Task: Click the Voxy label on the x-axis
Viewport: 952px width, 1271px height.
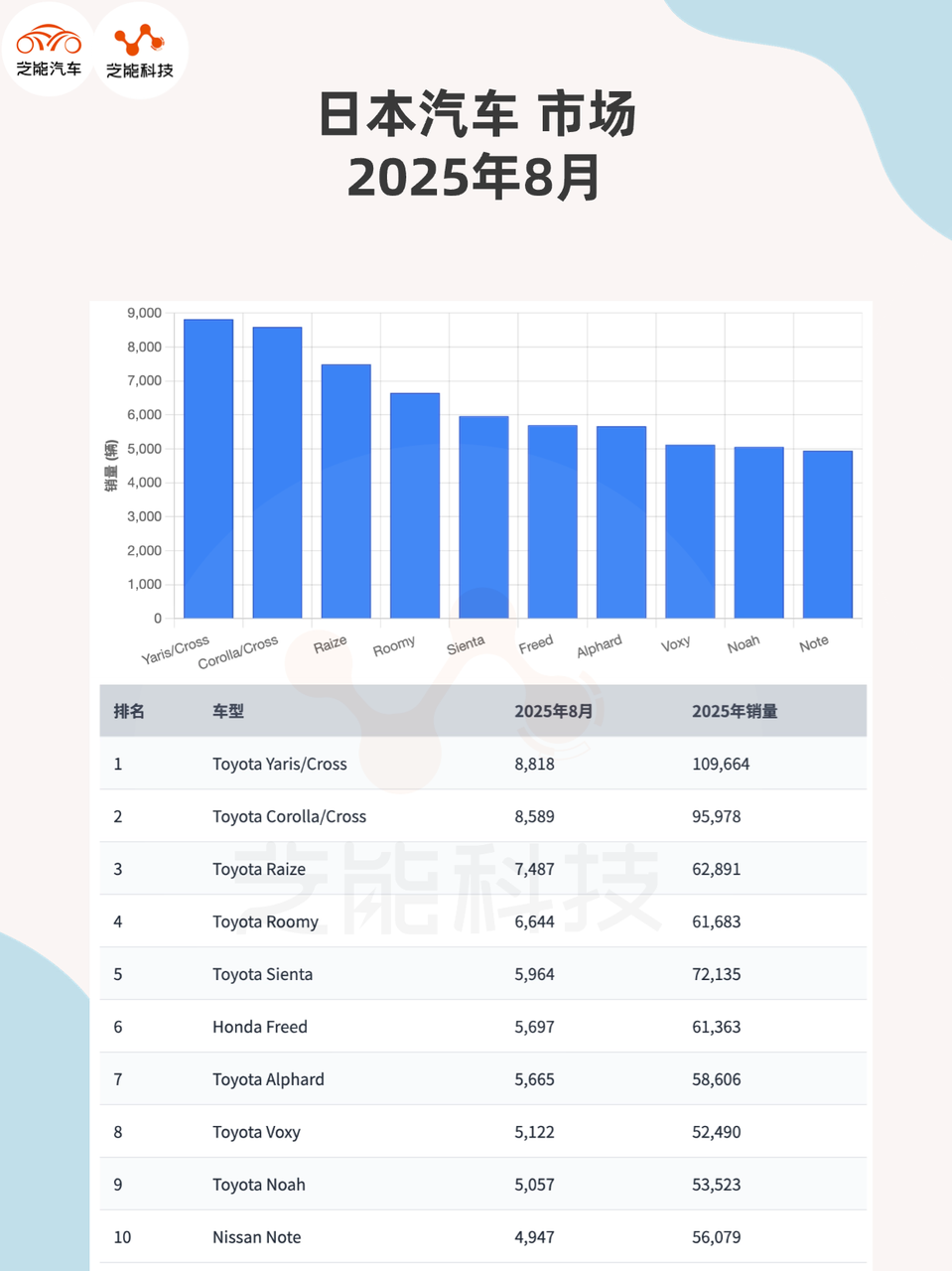Action: [676, 644]
